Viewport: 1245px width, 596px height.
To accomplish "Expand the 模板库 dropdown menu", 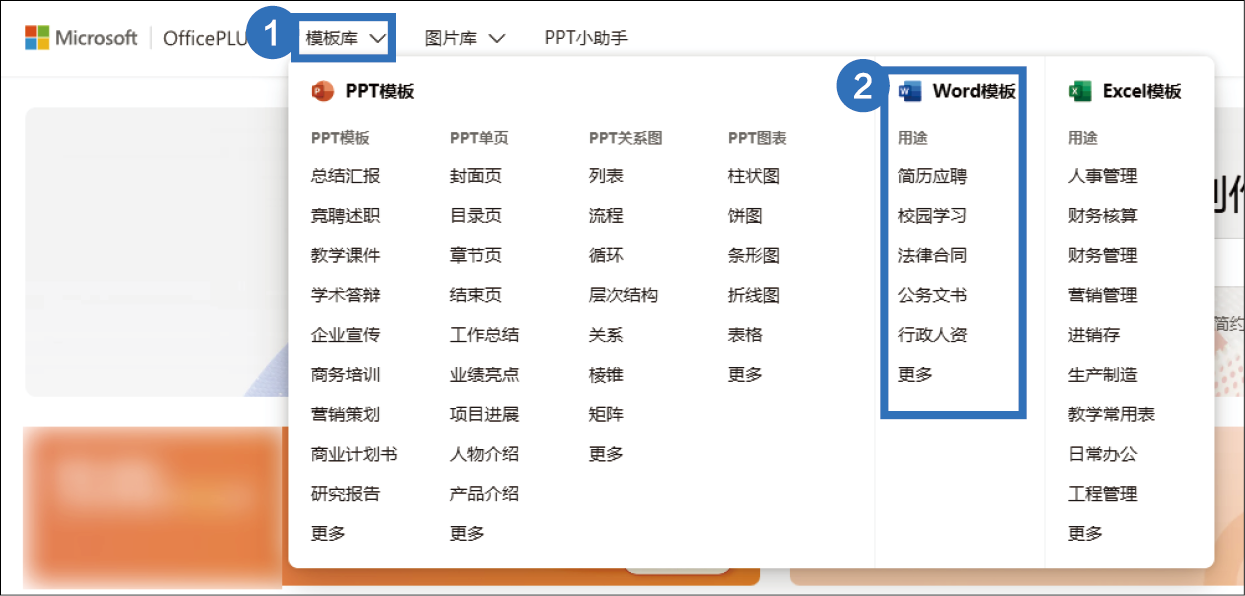I will pos(345,38).
